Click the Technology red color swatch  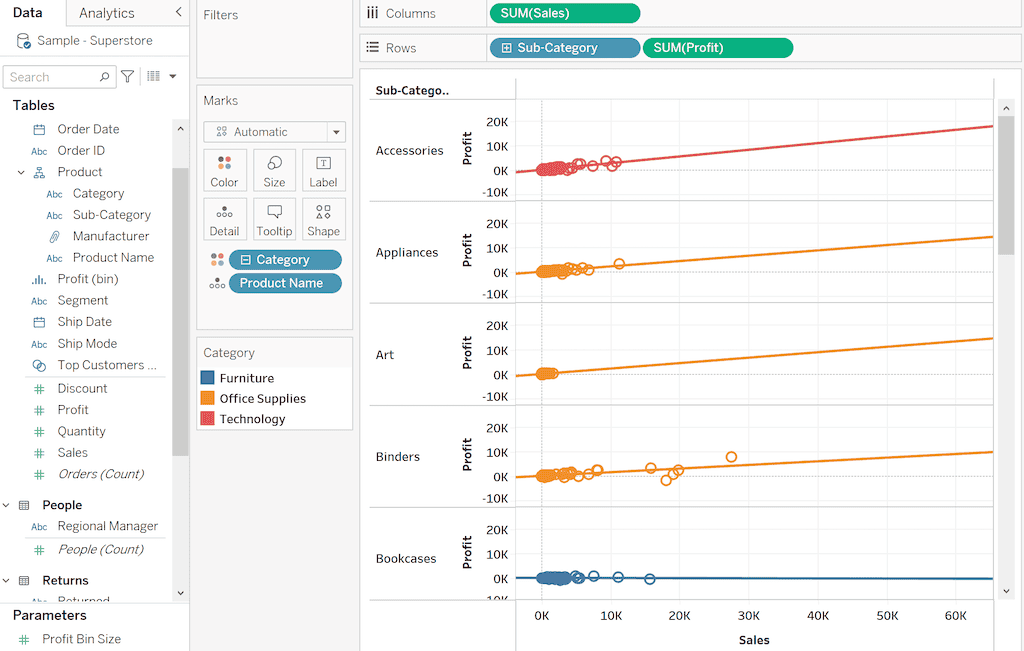[x=207, y=419]
